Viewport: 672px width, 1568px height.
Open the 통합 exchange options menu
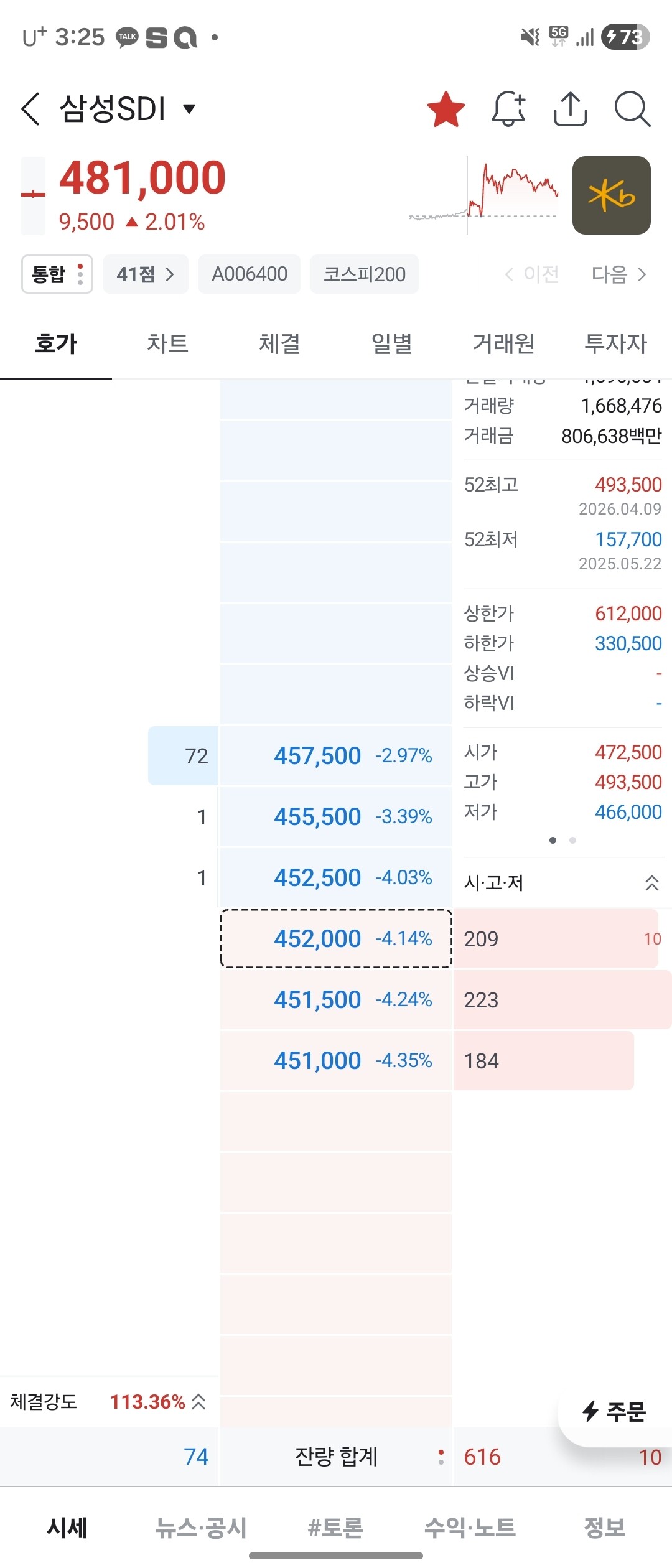click(x=57, y=274)
